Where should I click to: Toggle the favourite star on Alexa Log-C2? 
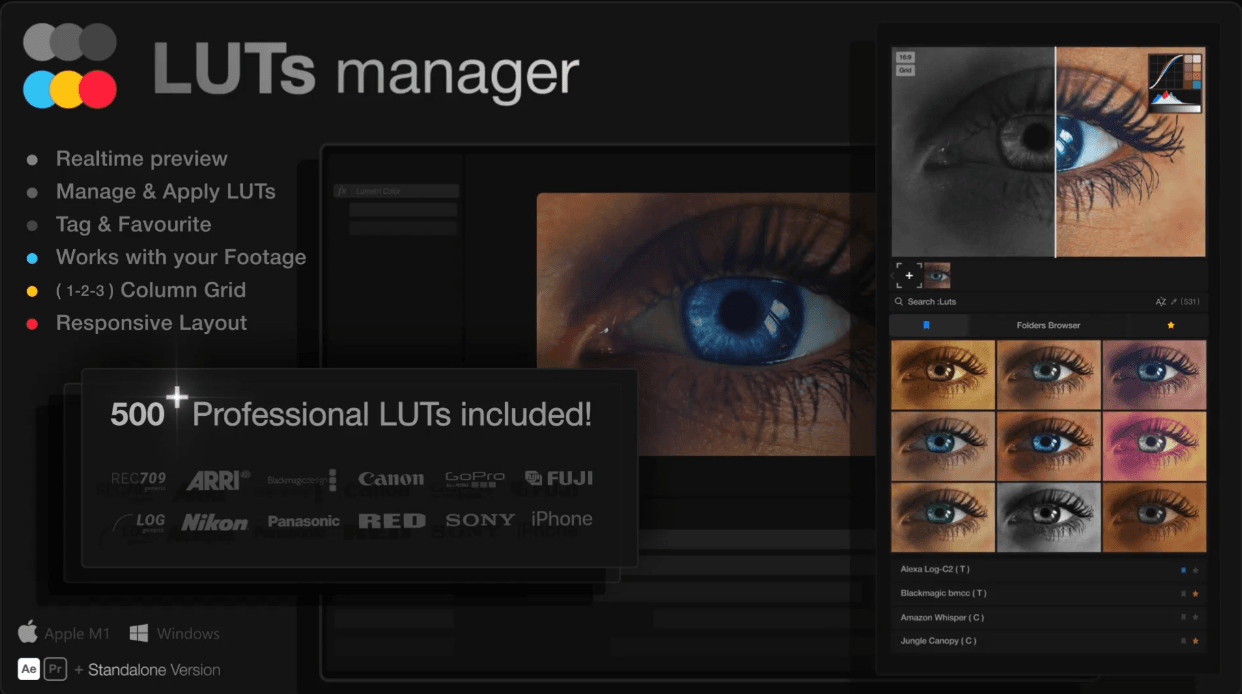click(x=1195, y=570)
